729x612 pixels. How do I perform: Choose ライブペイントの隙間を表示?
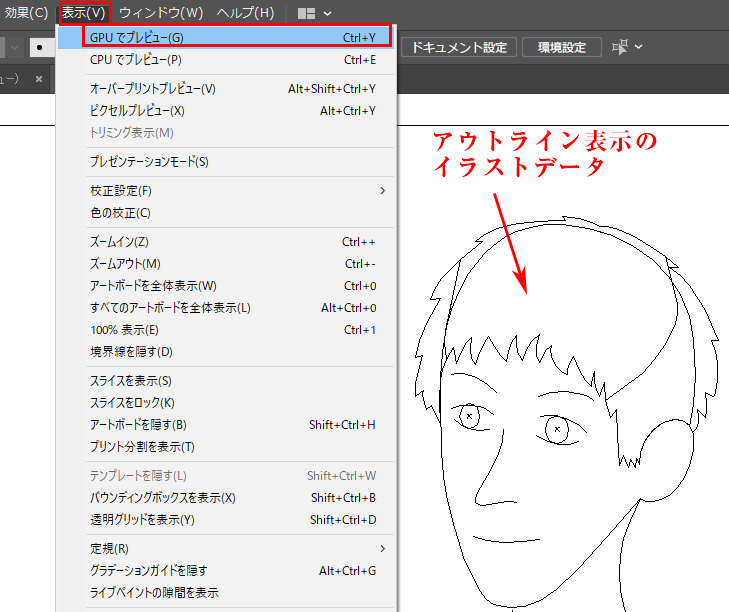point(225,592)
